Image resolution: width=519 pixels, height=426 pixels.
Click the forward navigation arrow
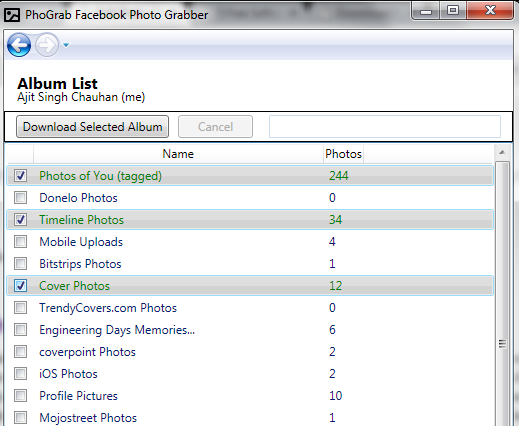(x=46, y=45)
